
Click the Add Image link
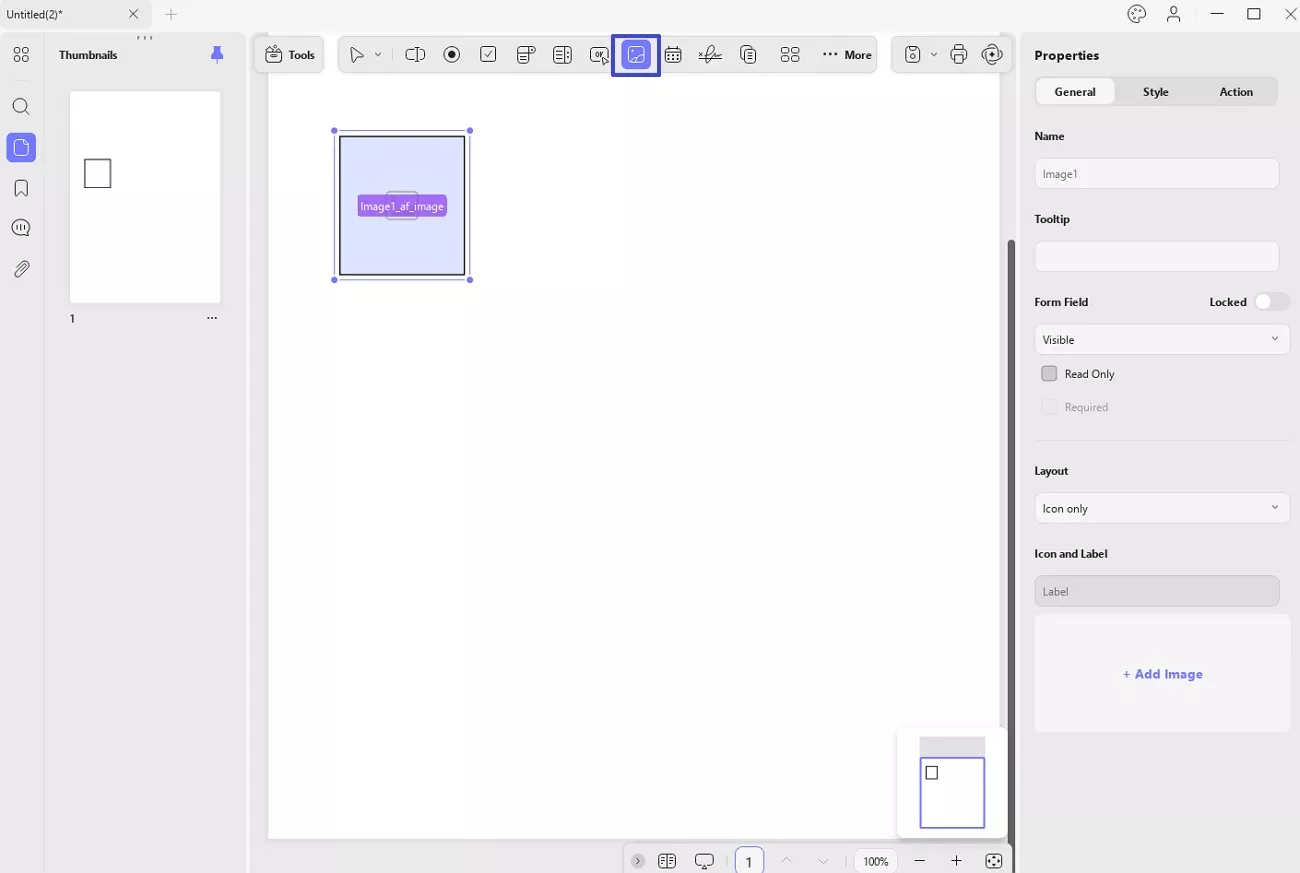click(x=1162, y=674)
